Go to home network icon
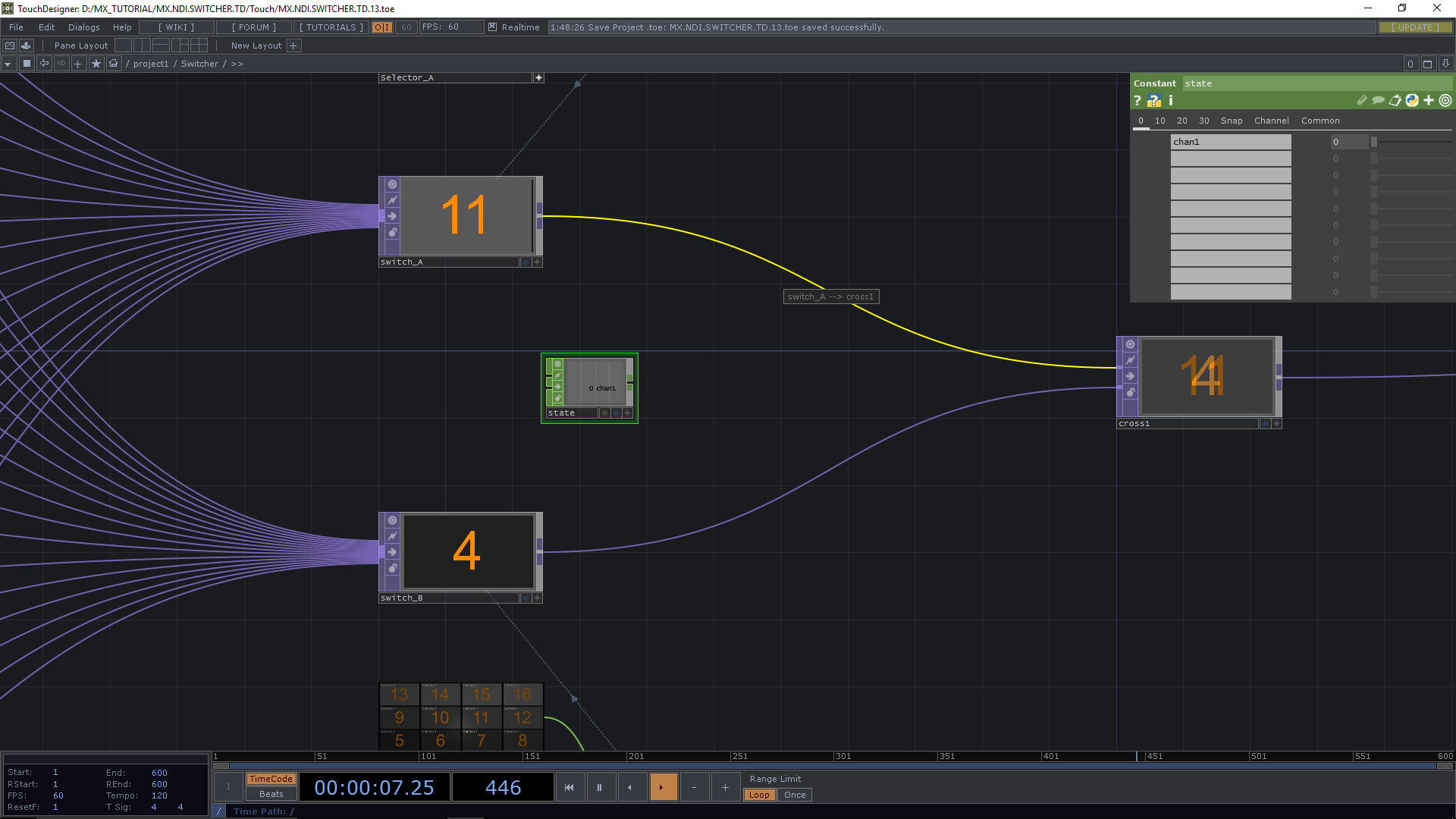 [x=113, y=64]
